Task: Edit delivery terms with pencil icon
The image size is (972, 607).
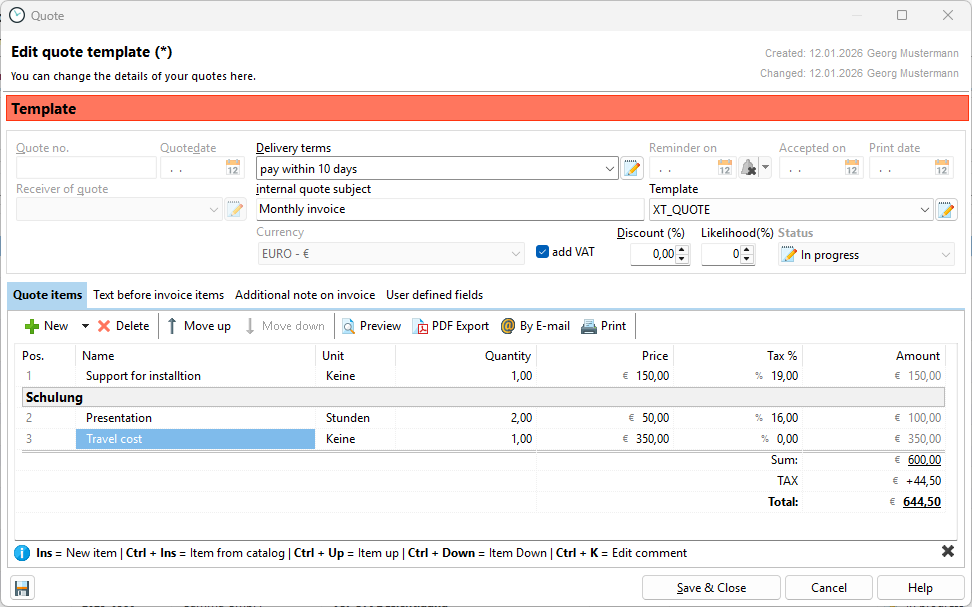Action: pyautogui.click(x=632, y=168)
